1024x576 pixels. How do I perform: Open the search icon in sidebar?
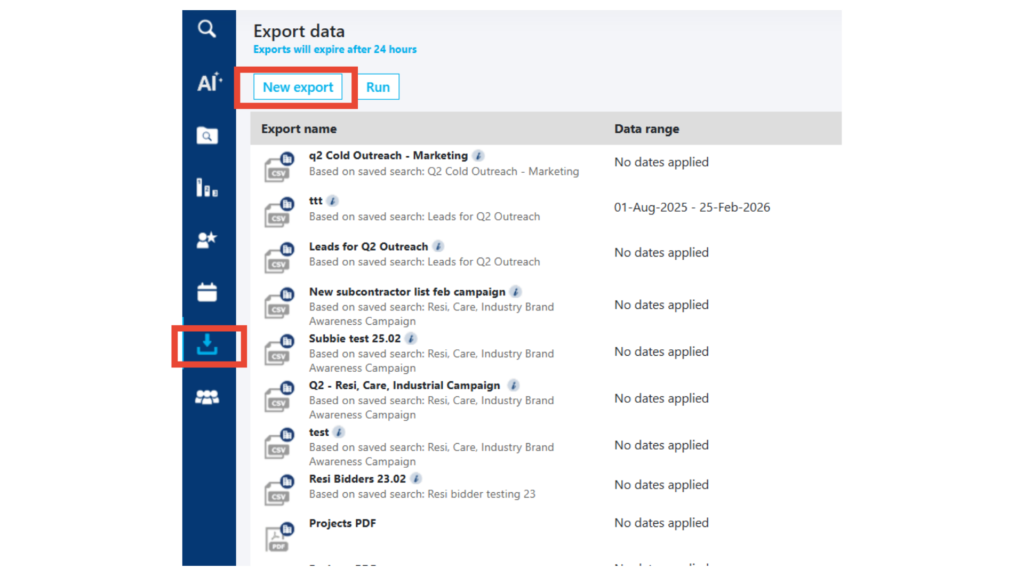point(207,30)
